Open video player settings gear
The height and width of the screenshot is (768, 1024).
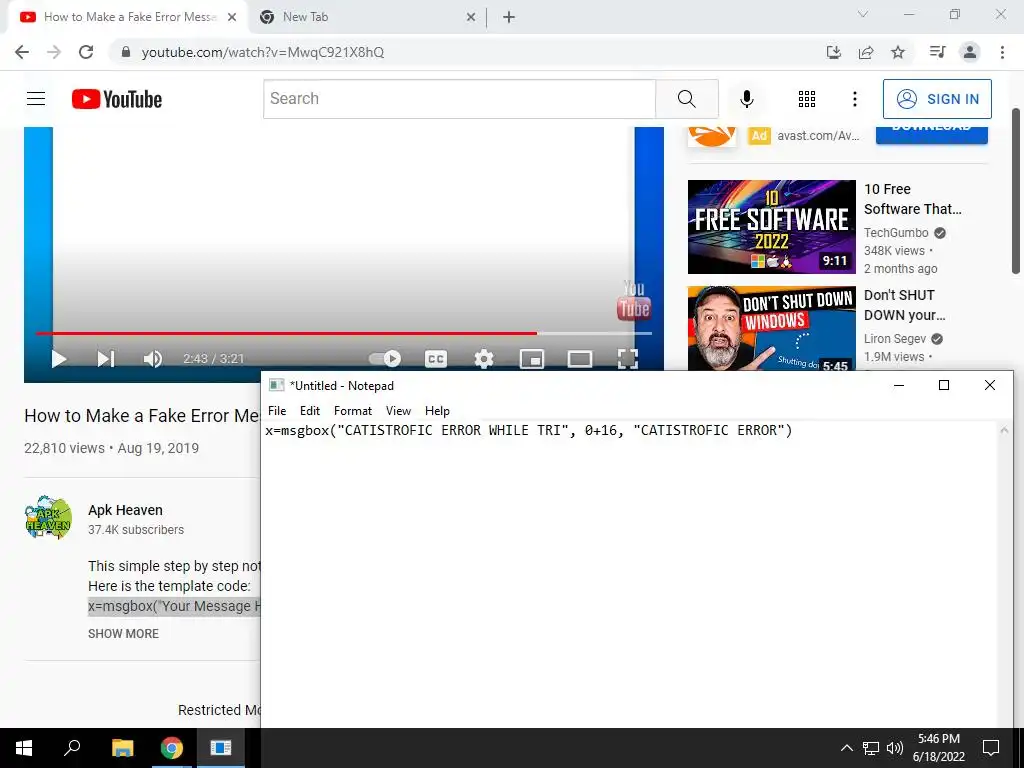484,359
